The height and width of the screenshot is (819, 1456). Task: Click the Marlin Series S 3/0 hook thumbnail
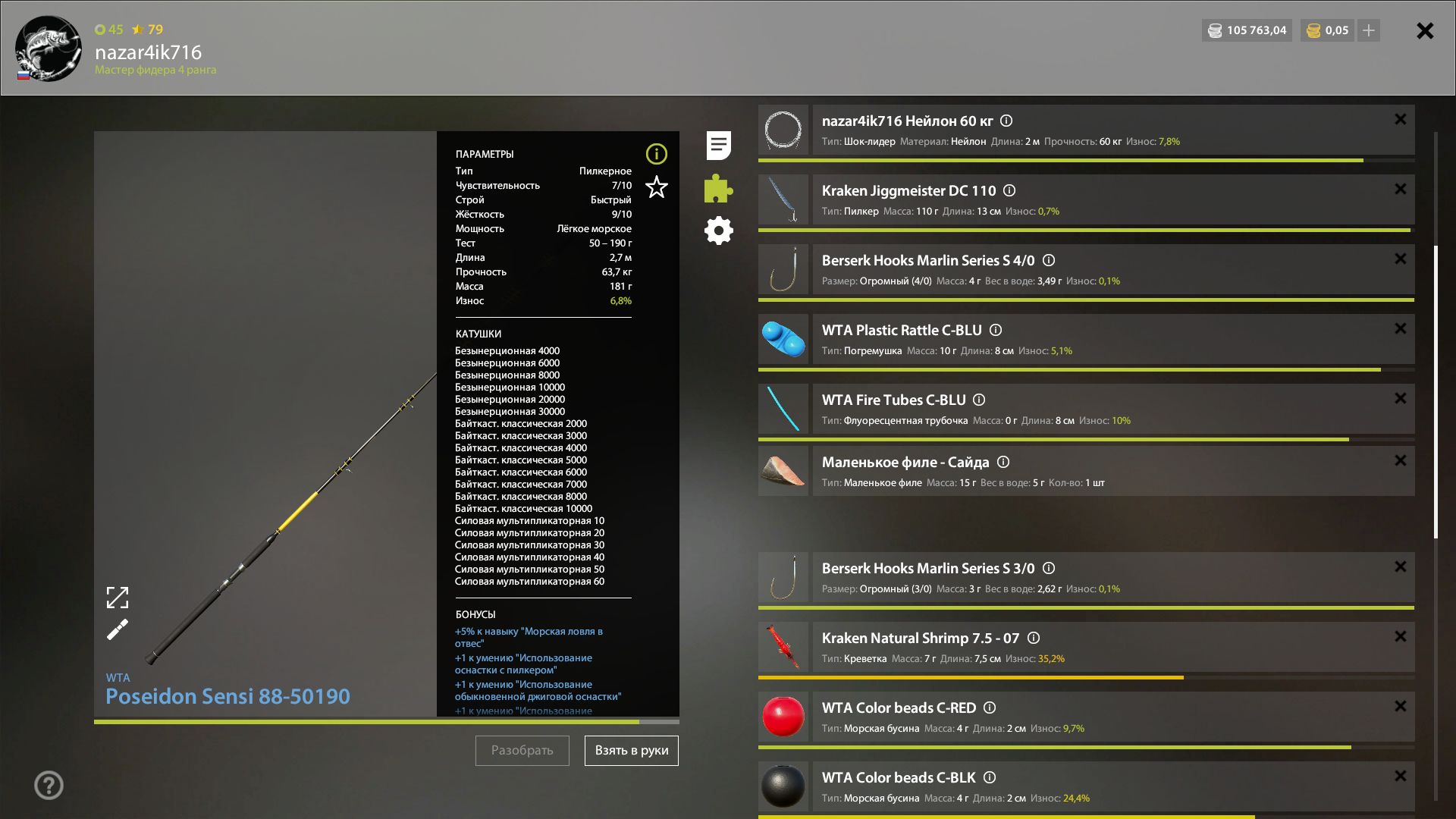coord(783,577)
